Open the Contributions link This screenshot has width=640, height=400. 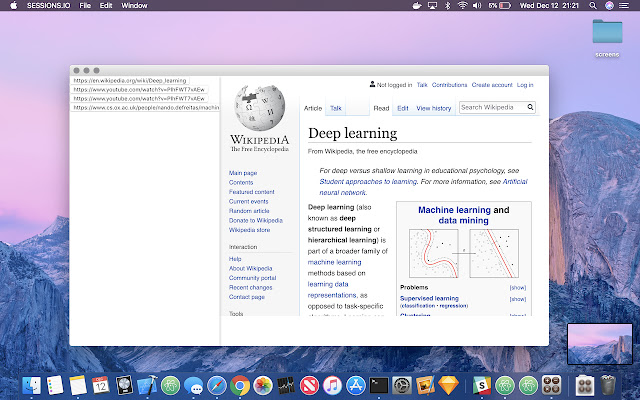pyautogui.click(x=449, y=85)
